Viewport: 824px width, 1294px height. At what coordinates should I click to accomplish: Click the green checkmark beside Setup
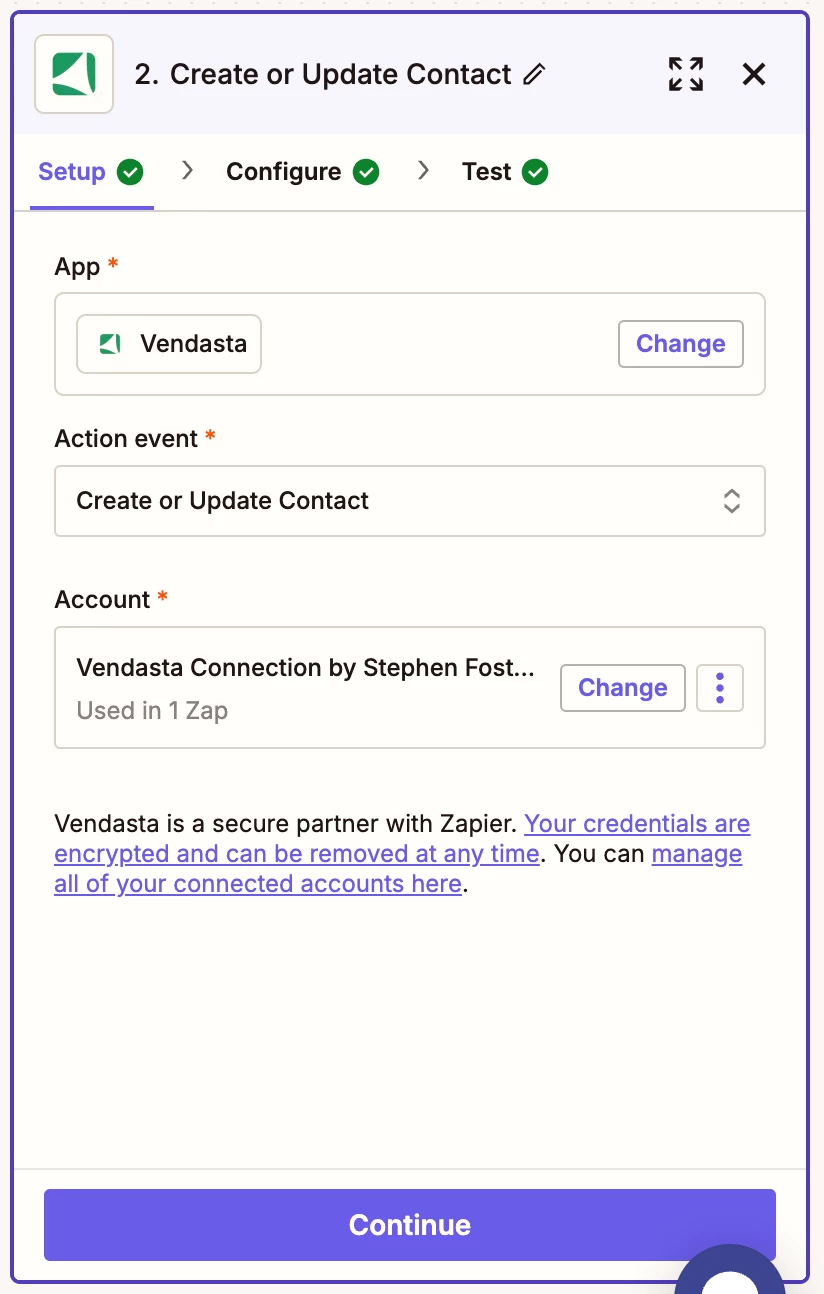point(130,172)
